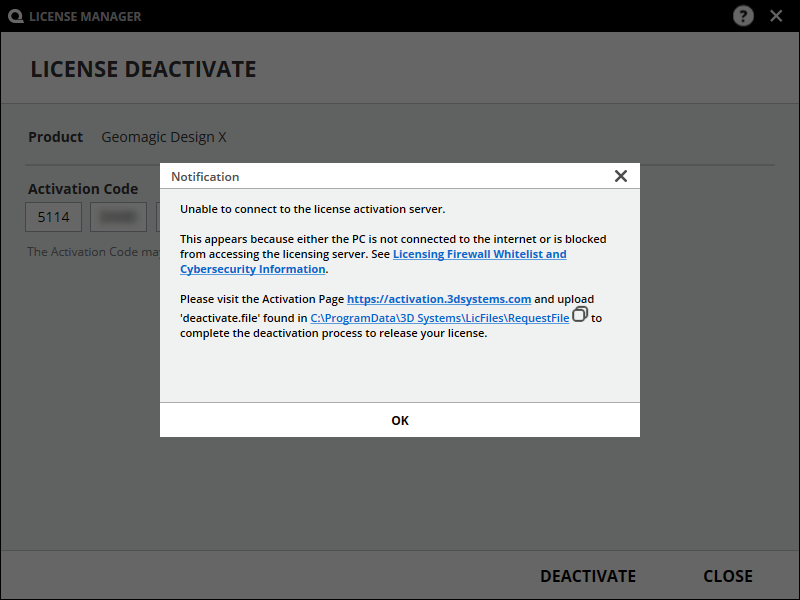Click the Geomagic Design X product name
Screen dimensions: 800x600
(163, 137)
